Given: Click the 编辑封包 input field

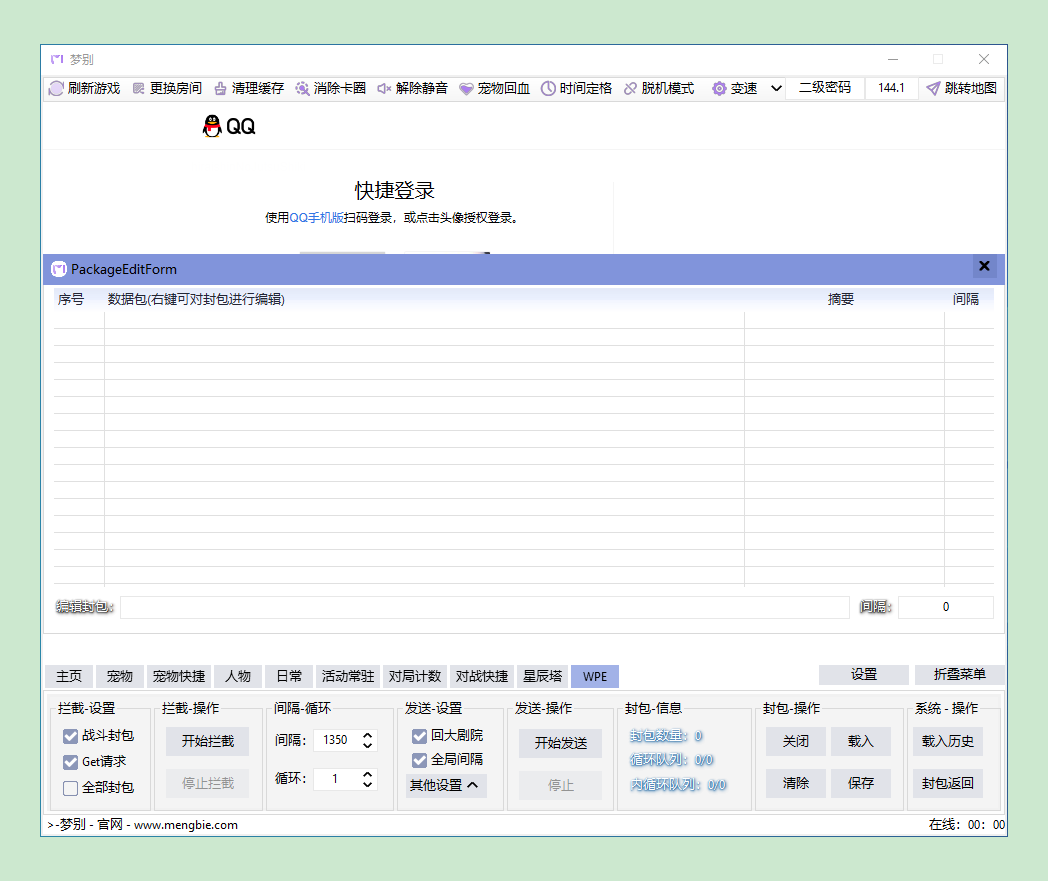Looking at the screenshot, I should (484, 607).
